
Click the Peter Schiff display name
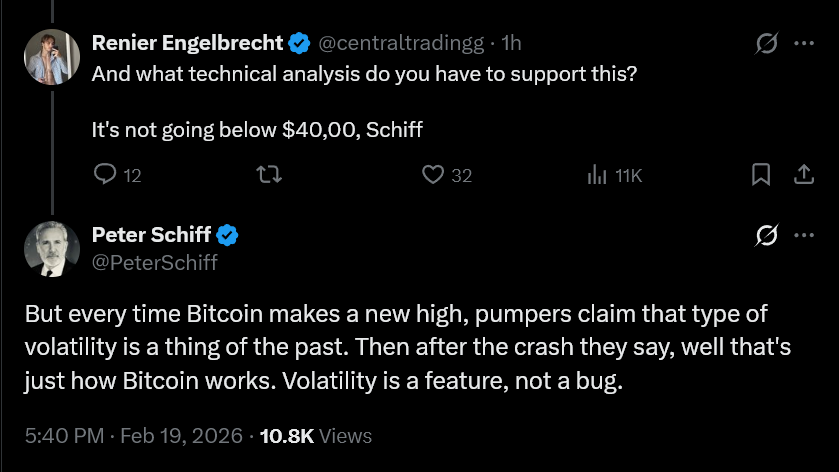(x=151, y=235)
